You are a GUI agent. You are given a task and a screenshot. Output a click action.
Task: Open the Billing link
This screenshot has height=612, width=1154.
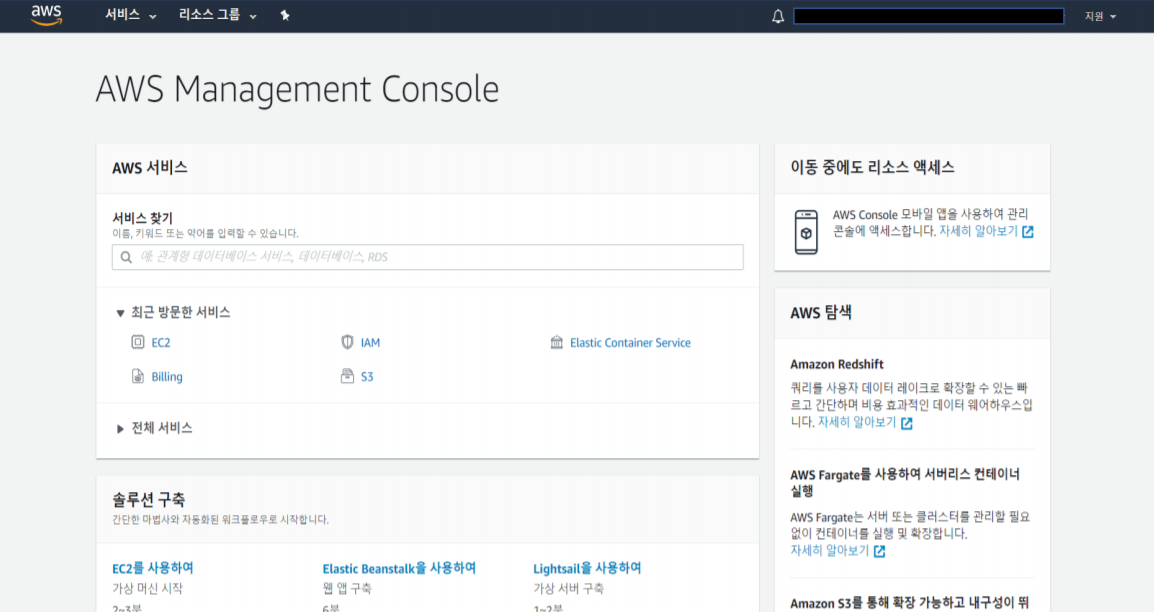[x=167, y=377]
